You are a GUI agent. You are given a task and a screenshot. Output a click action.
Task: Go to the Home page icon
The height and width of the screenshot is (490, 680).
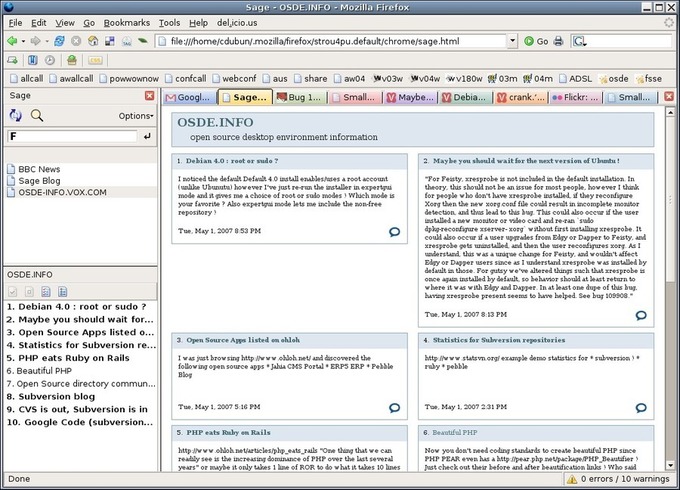(x=93, y=41)
